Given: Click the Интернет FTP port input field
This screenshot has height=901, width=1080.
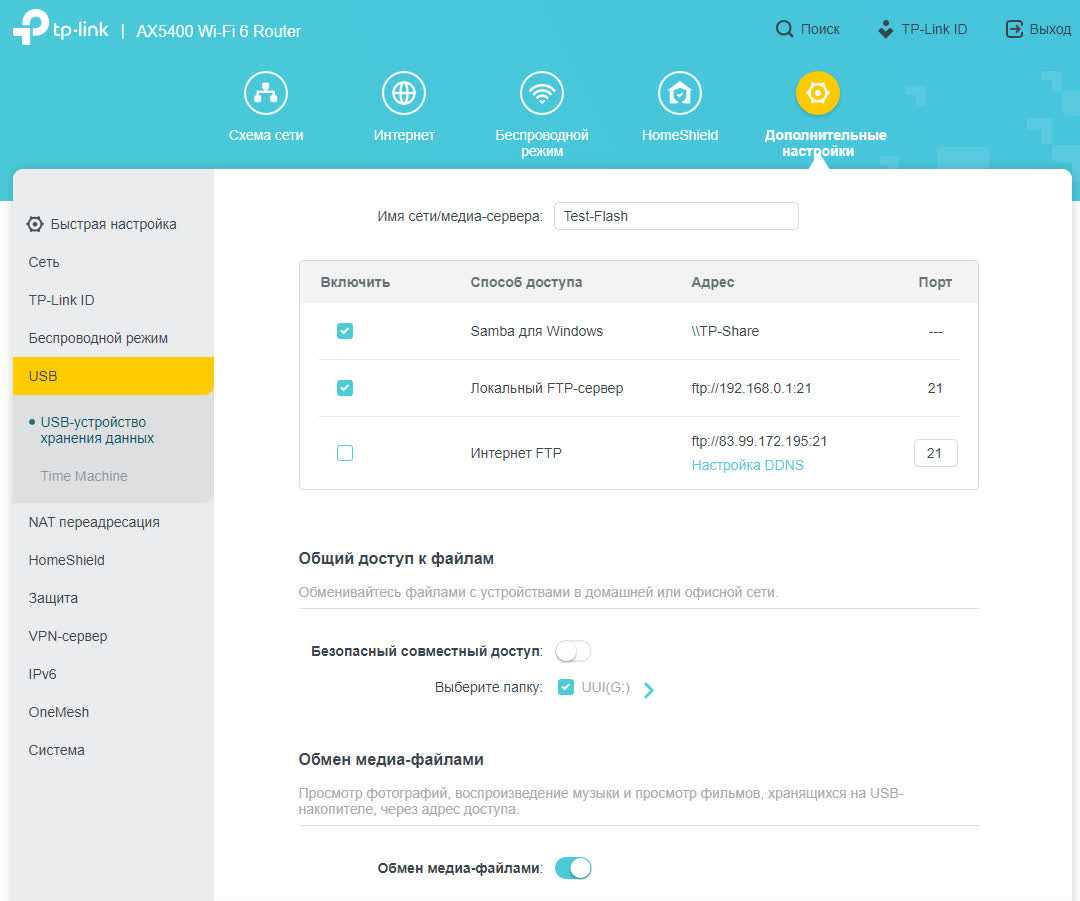Looking at the screenshot, I should (935, 453).
